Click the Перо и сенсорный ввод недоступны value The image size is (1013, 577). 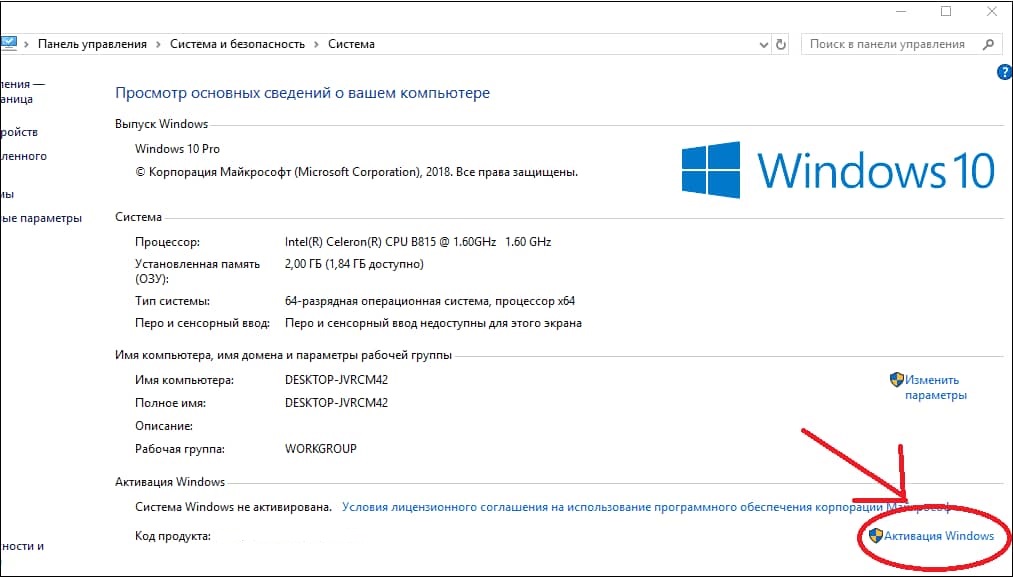[x=433, y=323]
